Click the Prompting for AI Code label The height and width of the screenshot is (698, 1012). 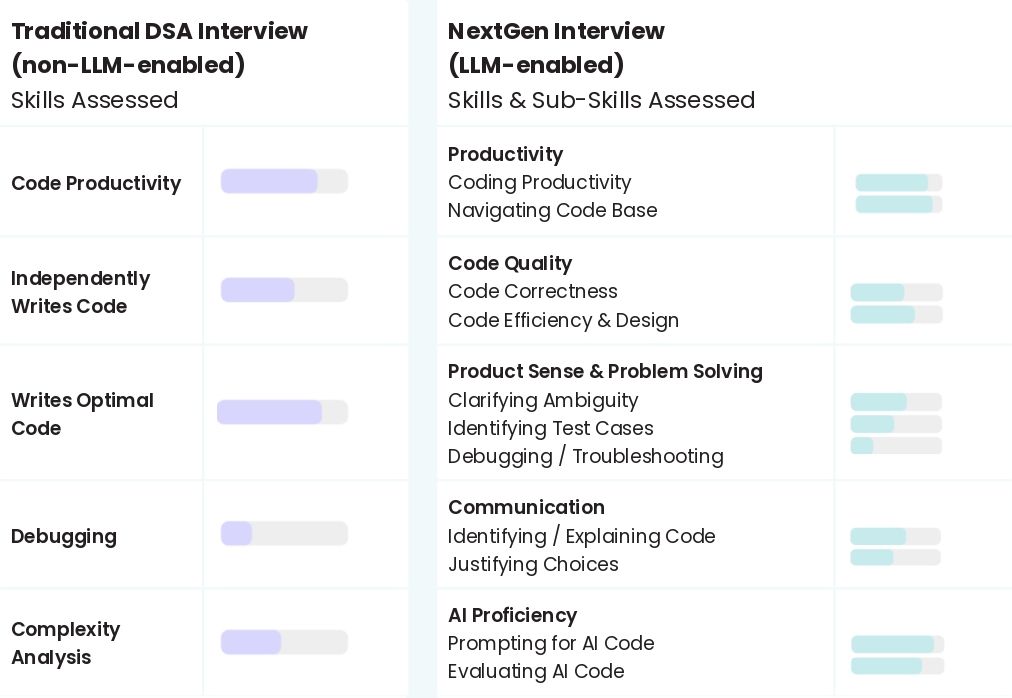point(551,643)
